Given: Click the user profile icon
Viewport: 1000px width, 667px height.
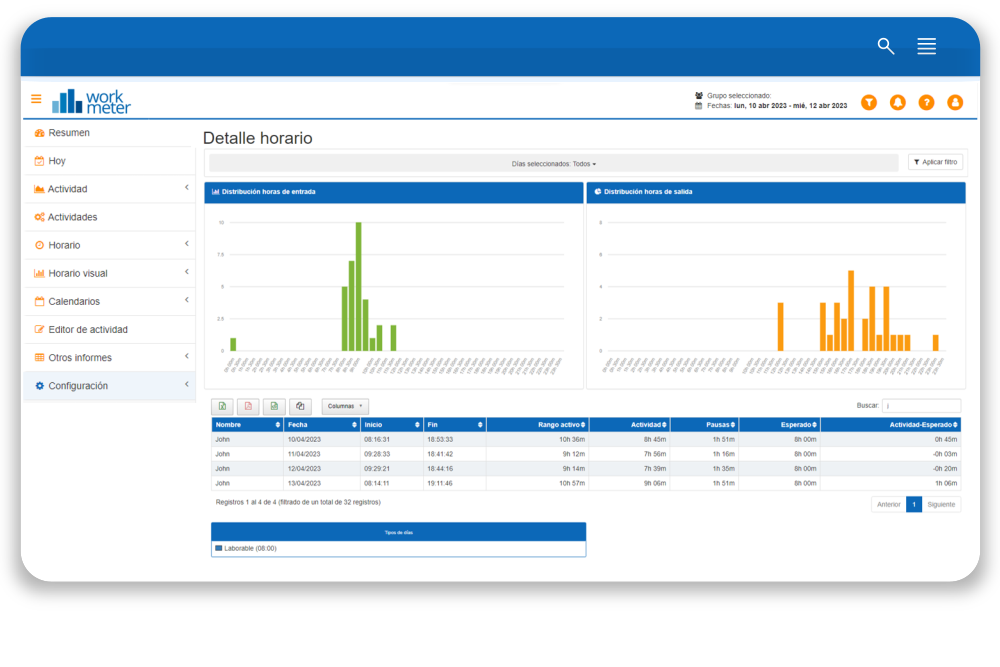Looking at the screenshot, I should [955, 102].
